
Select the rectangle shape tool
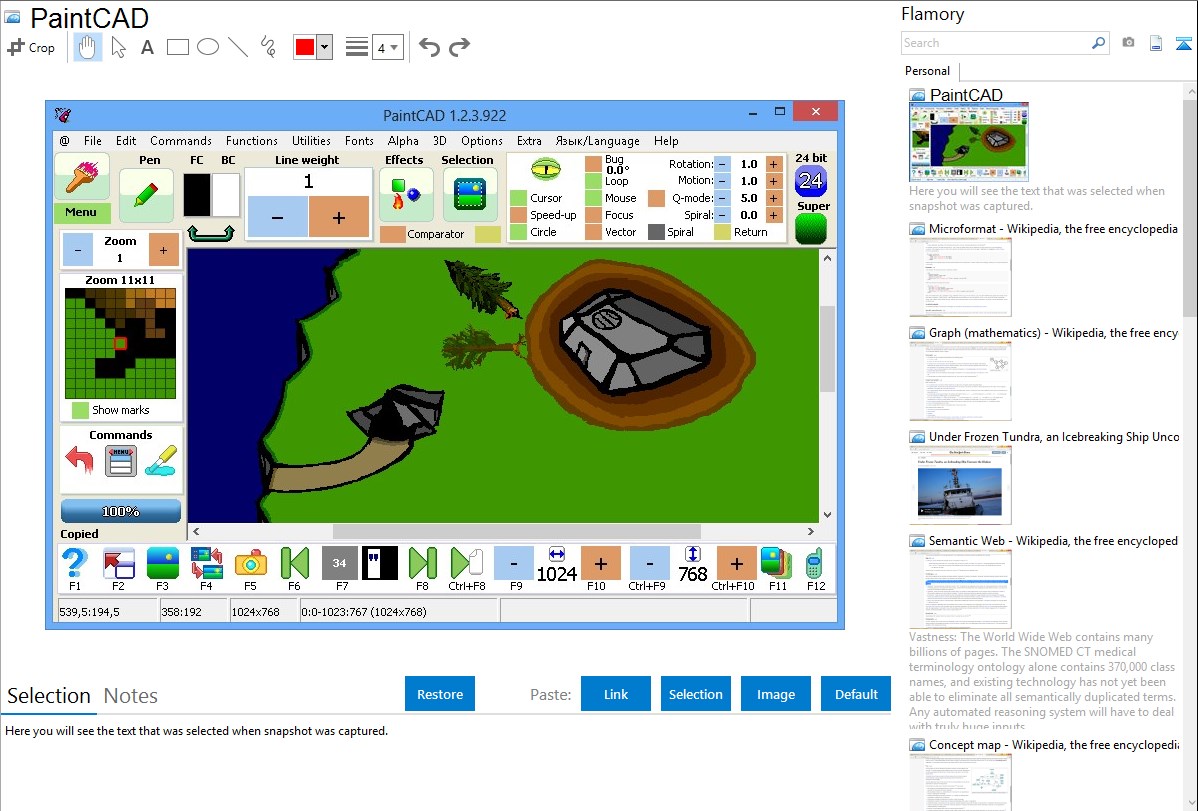point(177,47)
